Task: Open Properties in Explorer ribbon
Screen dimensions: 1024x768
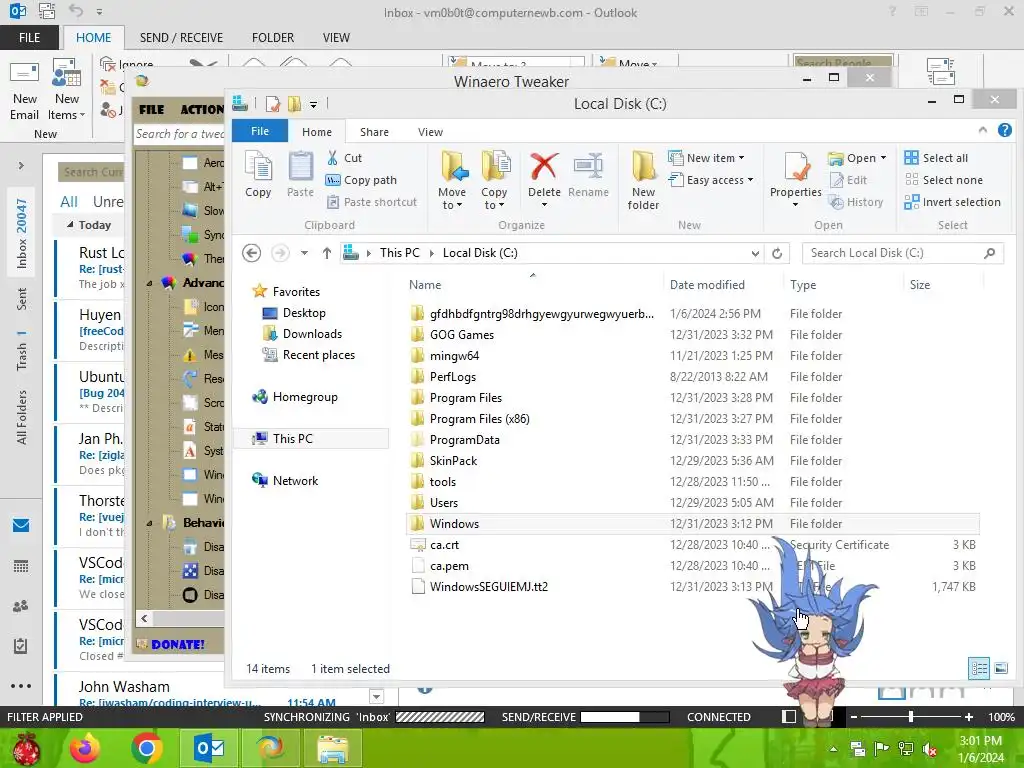Action: pyautogui.click(x=795, y=180)
